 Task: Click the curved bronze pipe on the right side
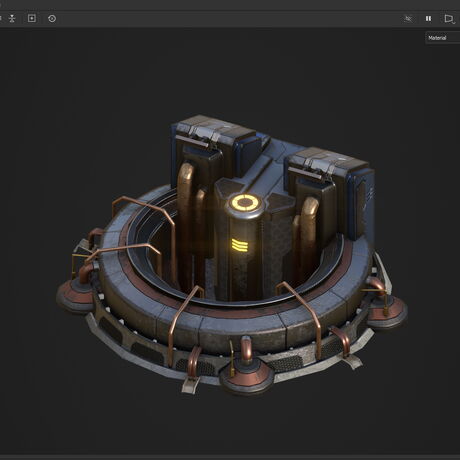point(308,230)
